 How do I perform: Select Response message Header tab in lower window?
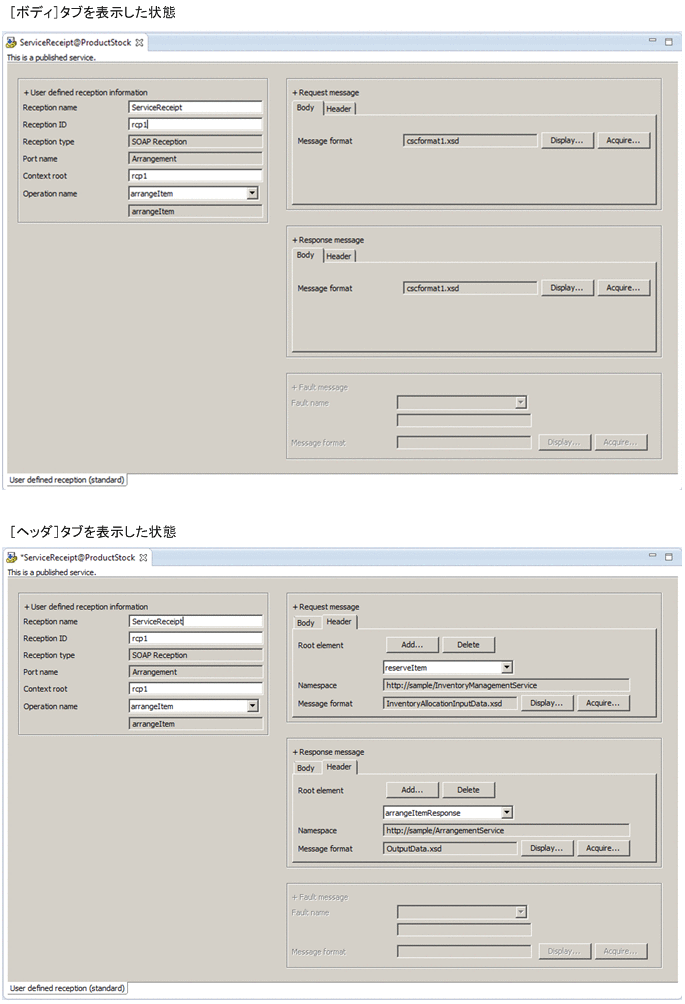pyautogui.click(x=339, y=767)
